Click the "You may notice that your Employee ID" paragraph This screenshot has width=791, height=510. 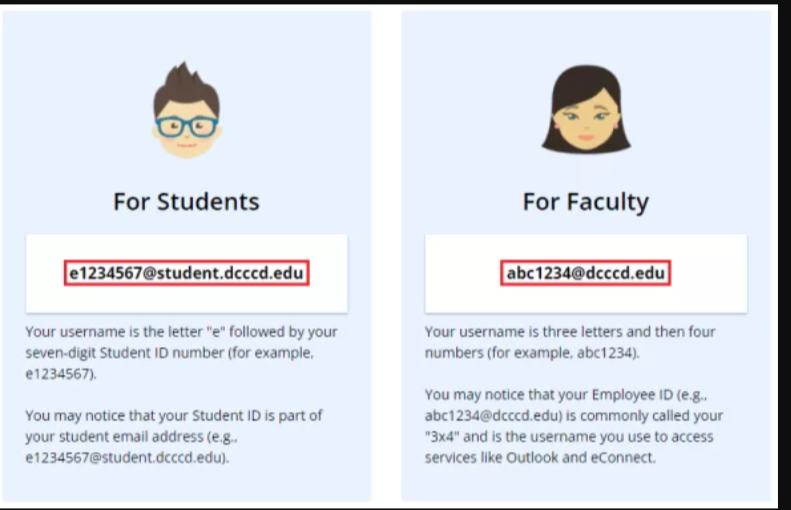pos(574,426)
